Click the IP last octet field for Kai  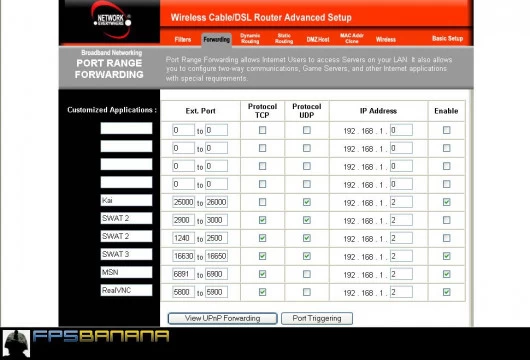tap(401, 202)
